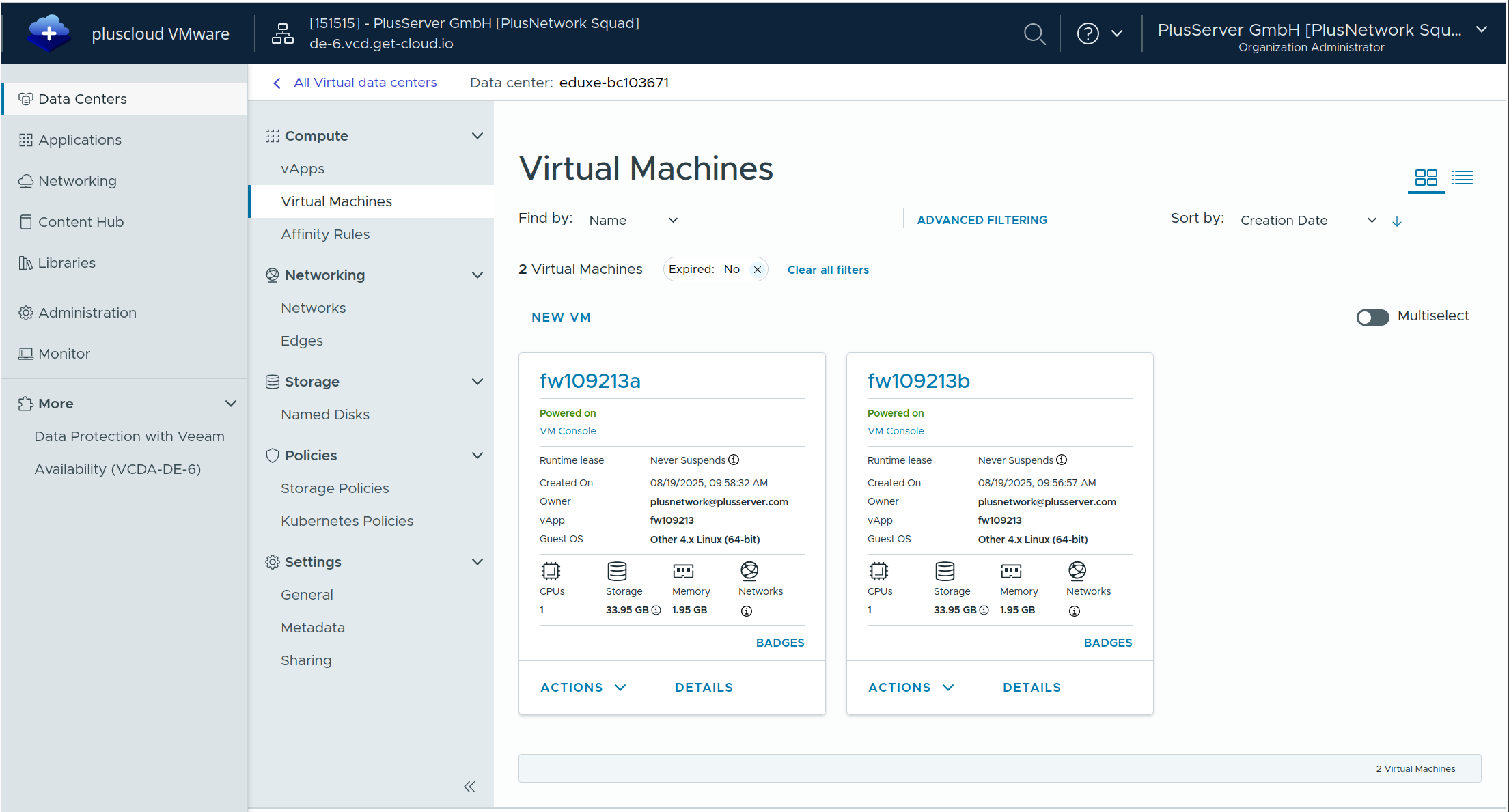1509x812 pixels.
Task: Collapse the Networking section chevron in data center panel
Action: [x=477, y=275]
